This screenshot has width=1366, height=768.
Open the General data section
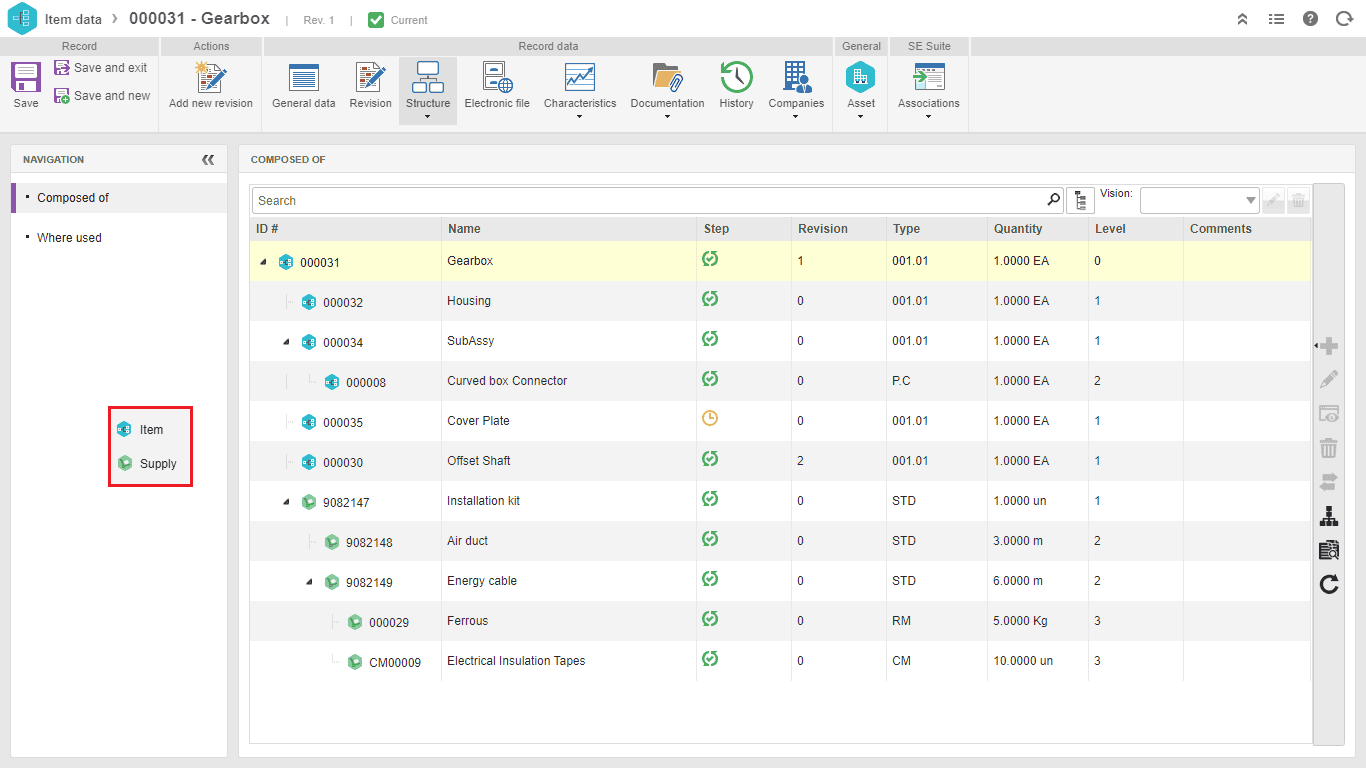304,85
